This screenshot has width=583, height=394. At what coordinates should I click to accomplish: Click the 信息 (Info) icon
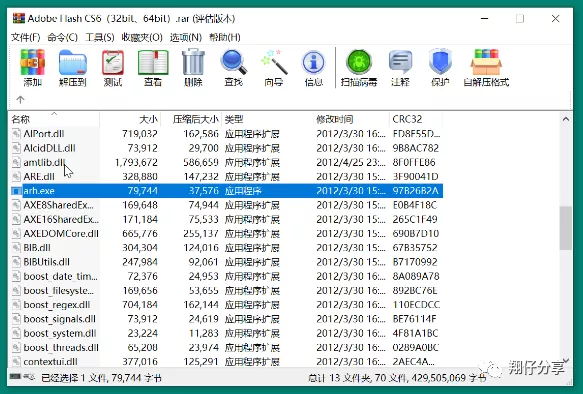pos(313,62)
